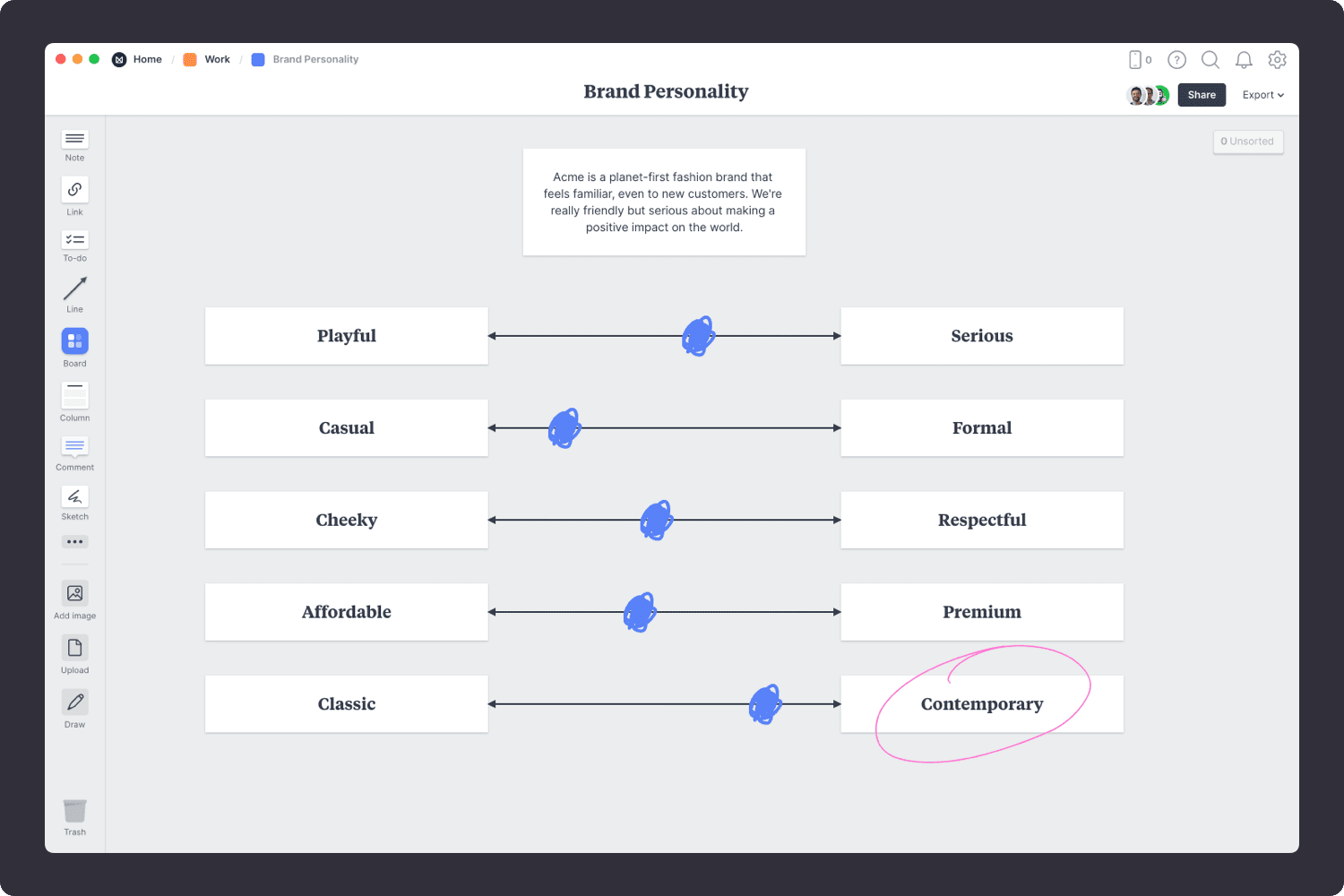Open the notifications bell
The image size is (1344, 896).
(1244, 59)
